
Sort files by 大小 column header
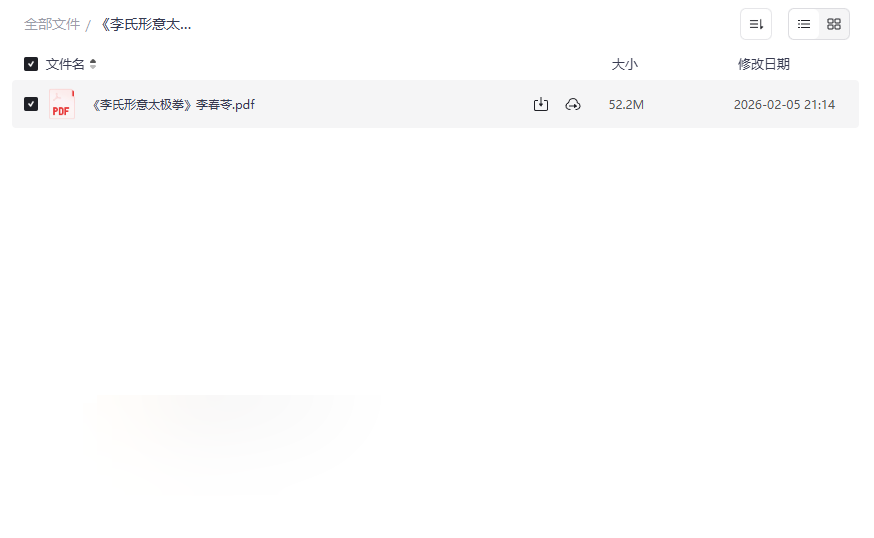pos(624,64)
